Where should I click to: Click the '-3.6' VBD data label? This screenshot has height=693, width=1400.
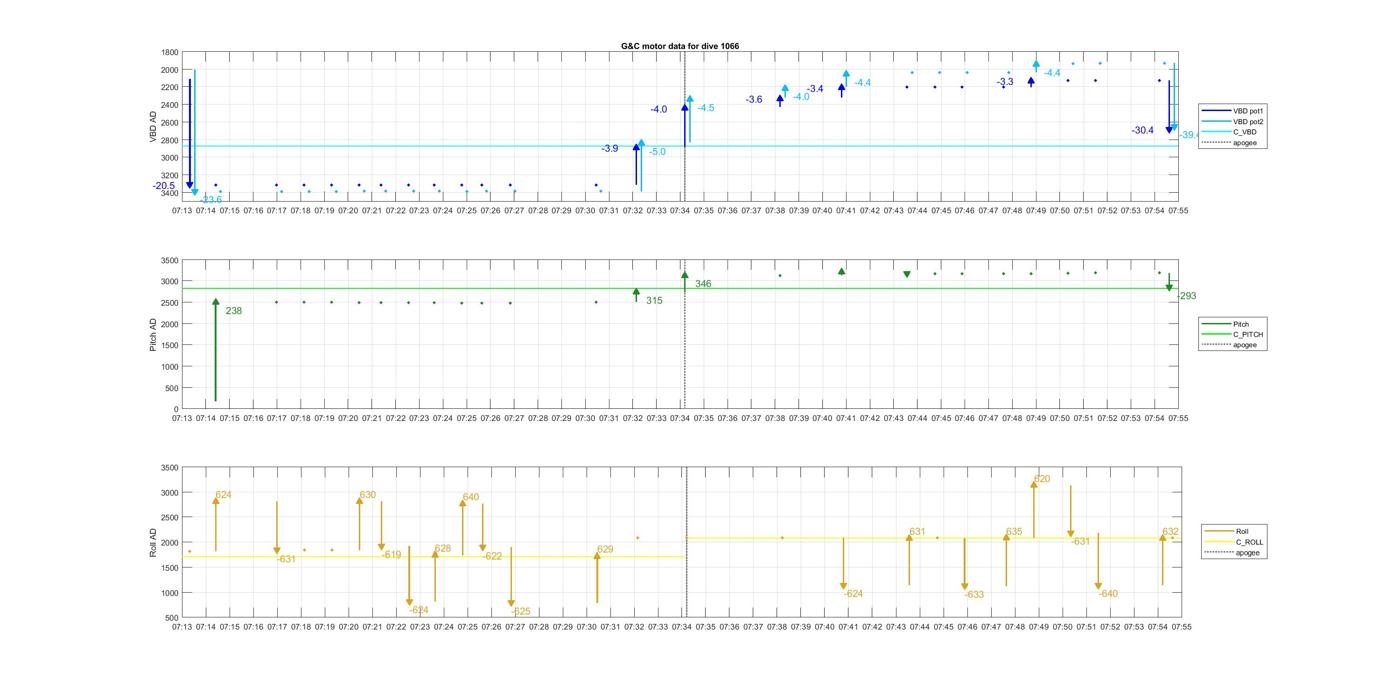pyautogui.click(x=754, y=100)
